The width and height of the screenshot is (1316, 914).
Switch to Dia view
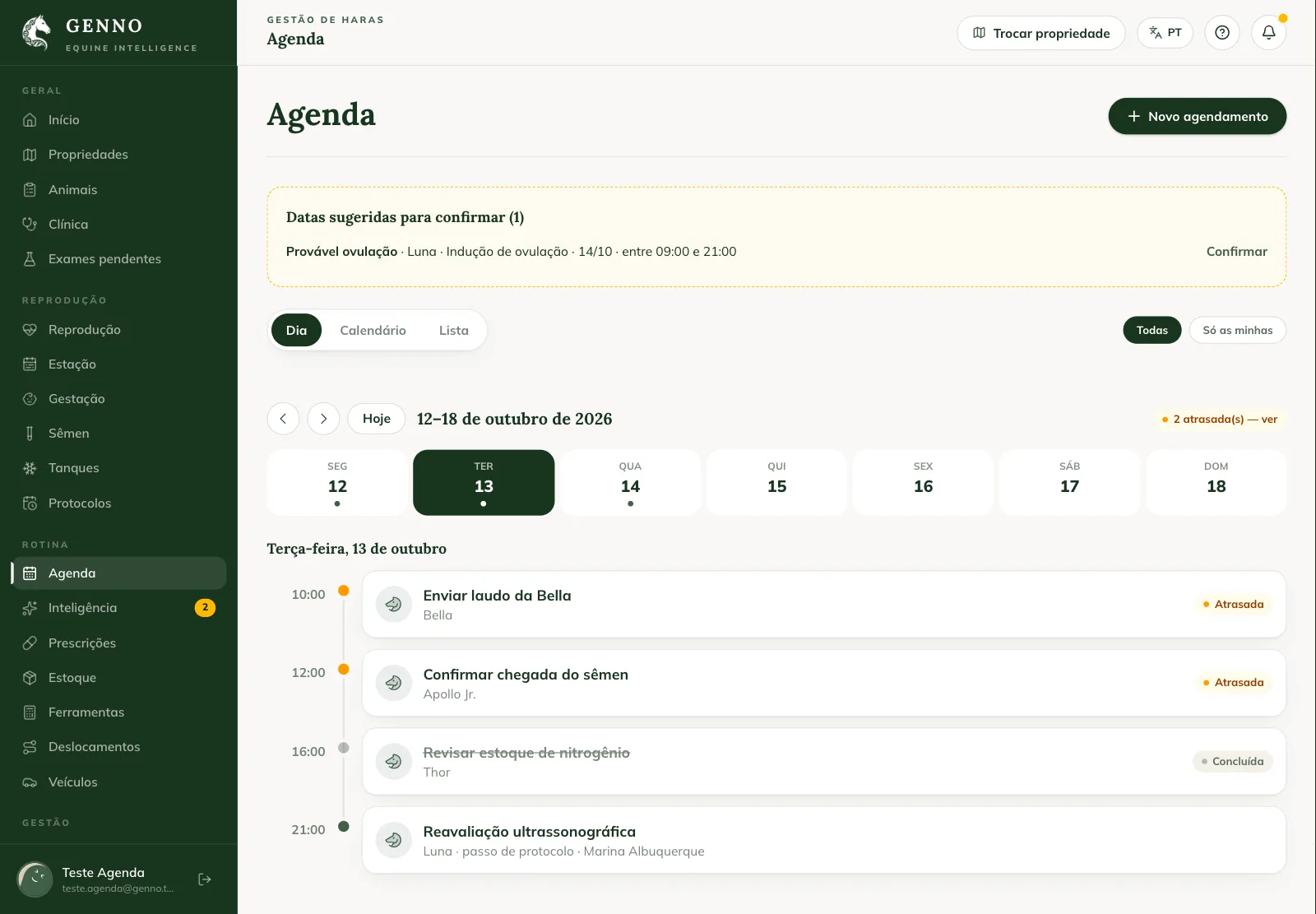(x=296, y=331)
